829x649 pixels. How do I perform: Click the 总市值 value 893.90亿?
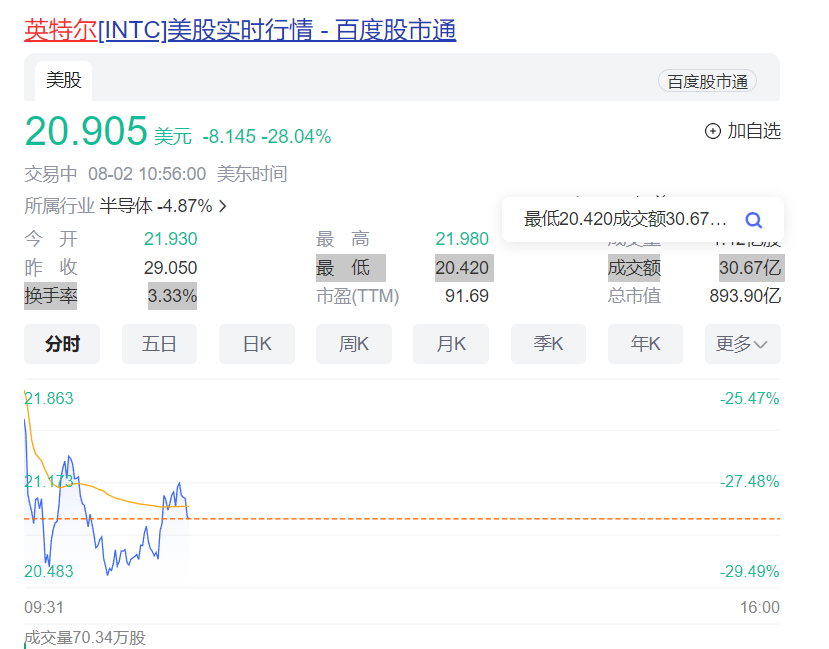coord(745,295)
